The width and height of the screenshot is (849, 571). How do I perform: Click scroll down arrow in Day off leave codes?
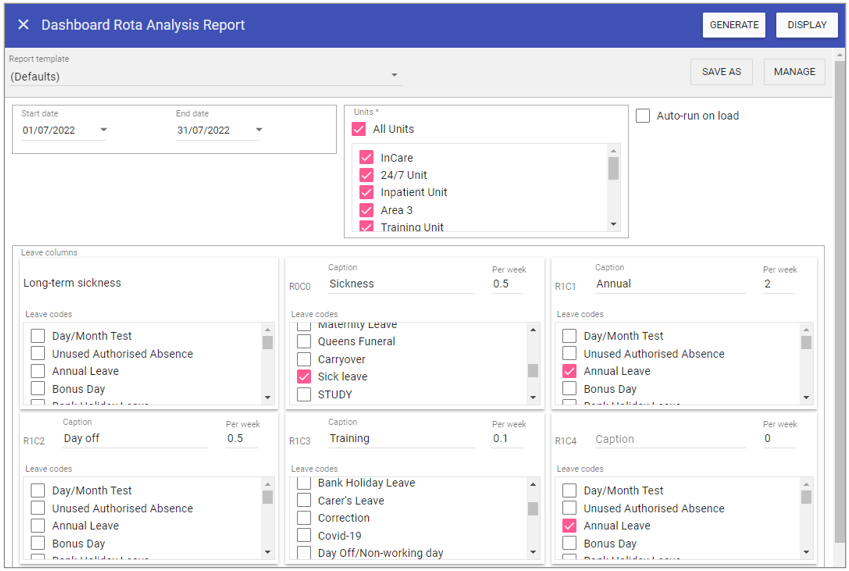(x=267, y=552)
